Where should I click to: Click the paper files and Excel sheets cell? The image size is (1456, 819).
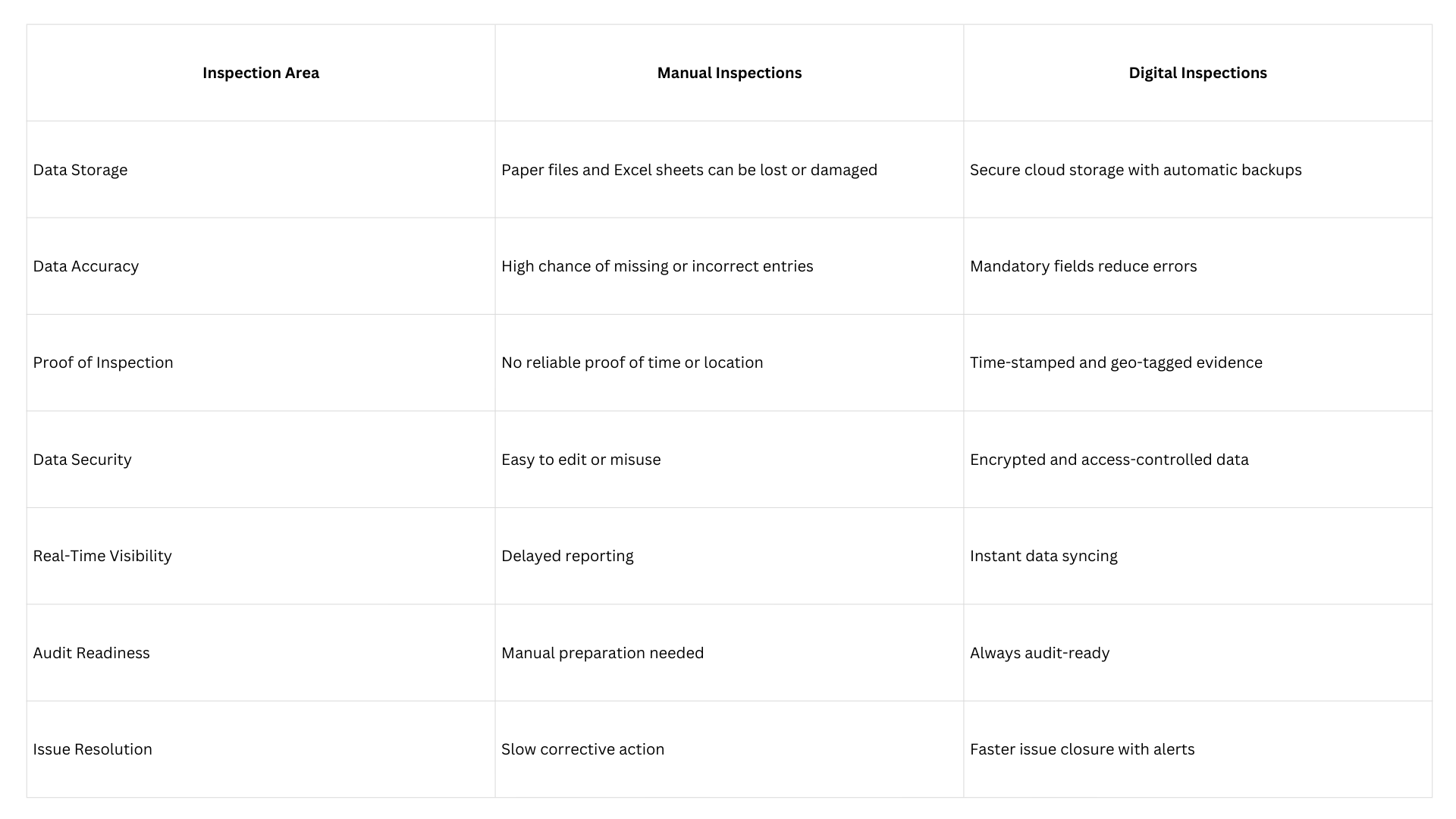tap(689, 170)
